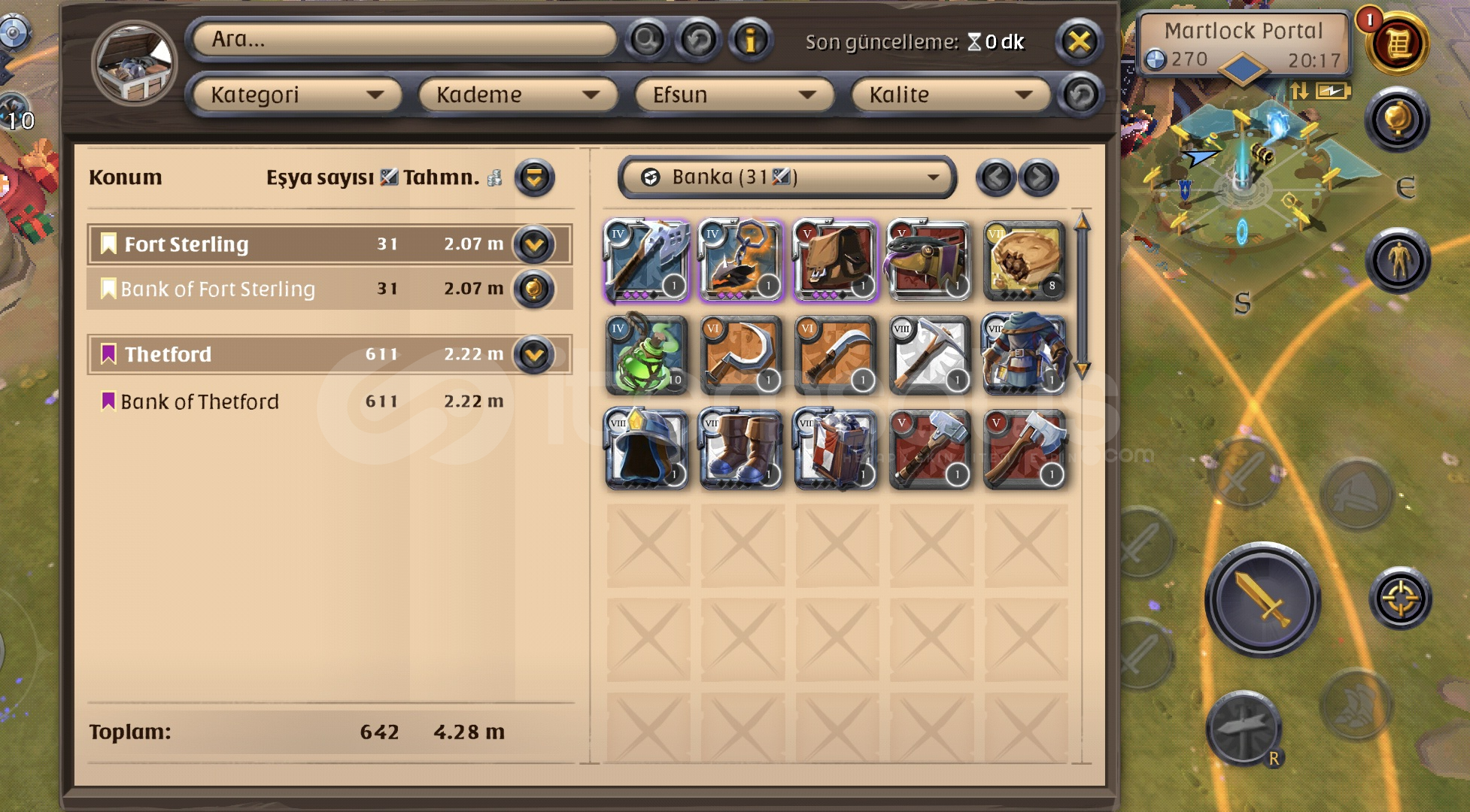1470x812 pixels.
Task: Select the tier VIII pickaxe item
Action: tap(931, 355)
